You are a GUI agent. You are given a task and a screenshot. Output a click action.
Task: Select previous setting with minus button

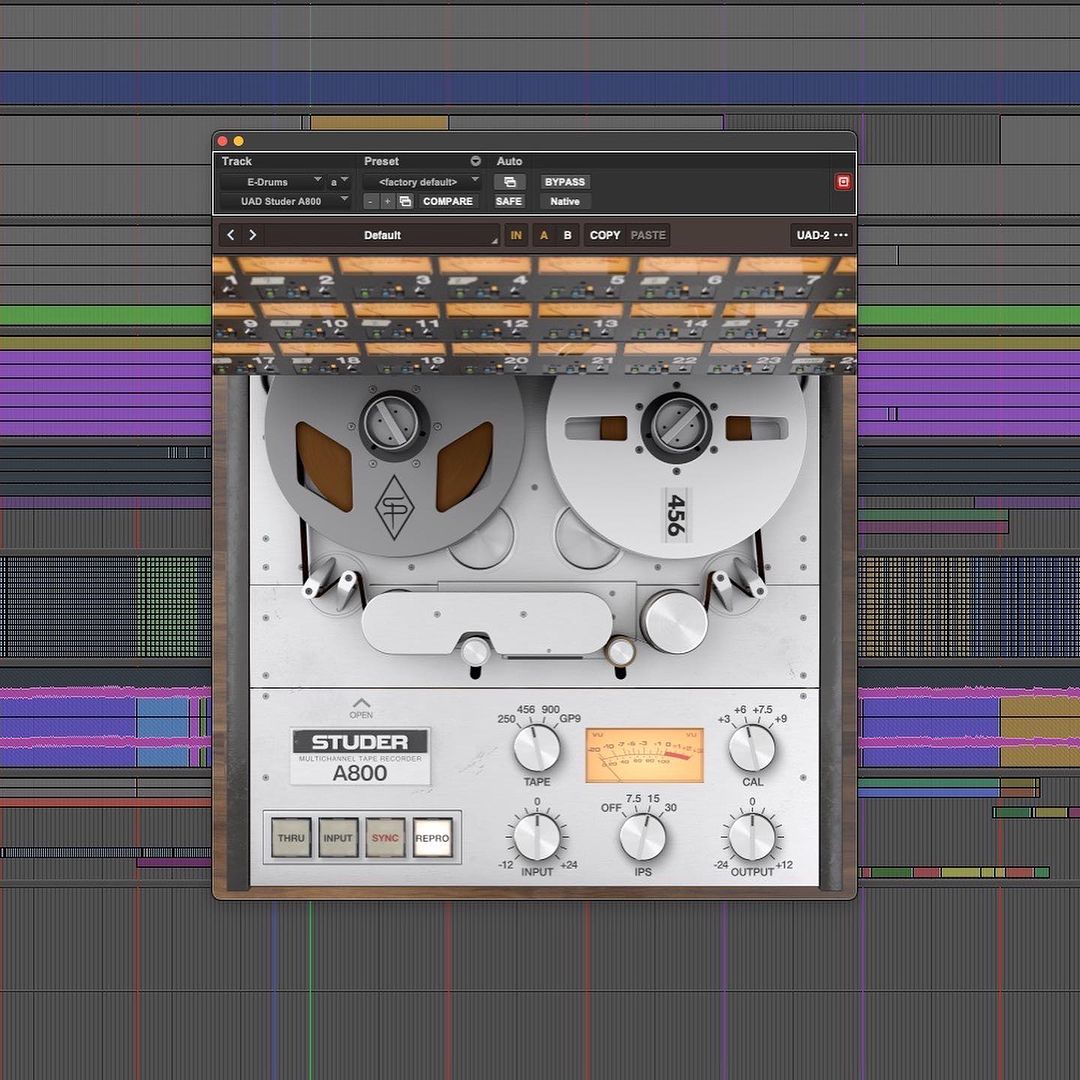[x=371, y=201]
